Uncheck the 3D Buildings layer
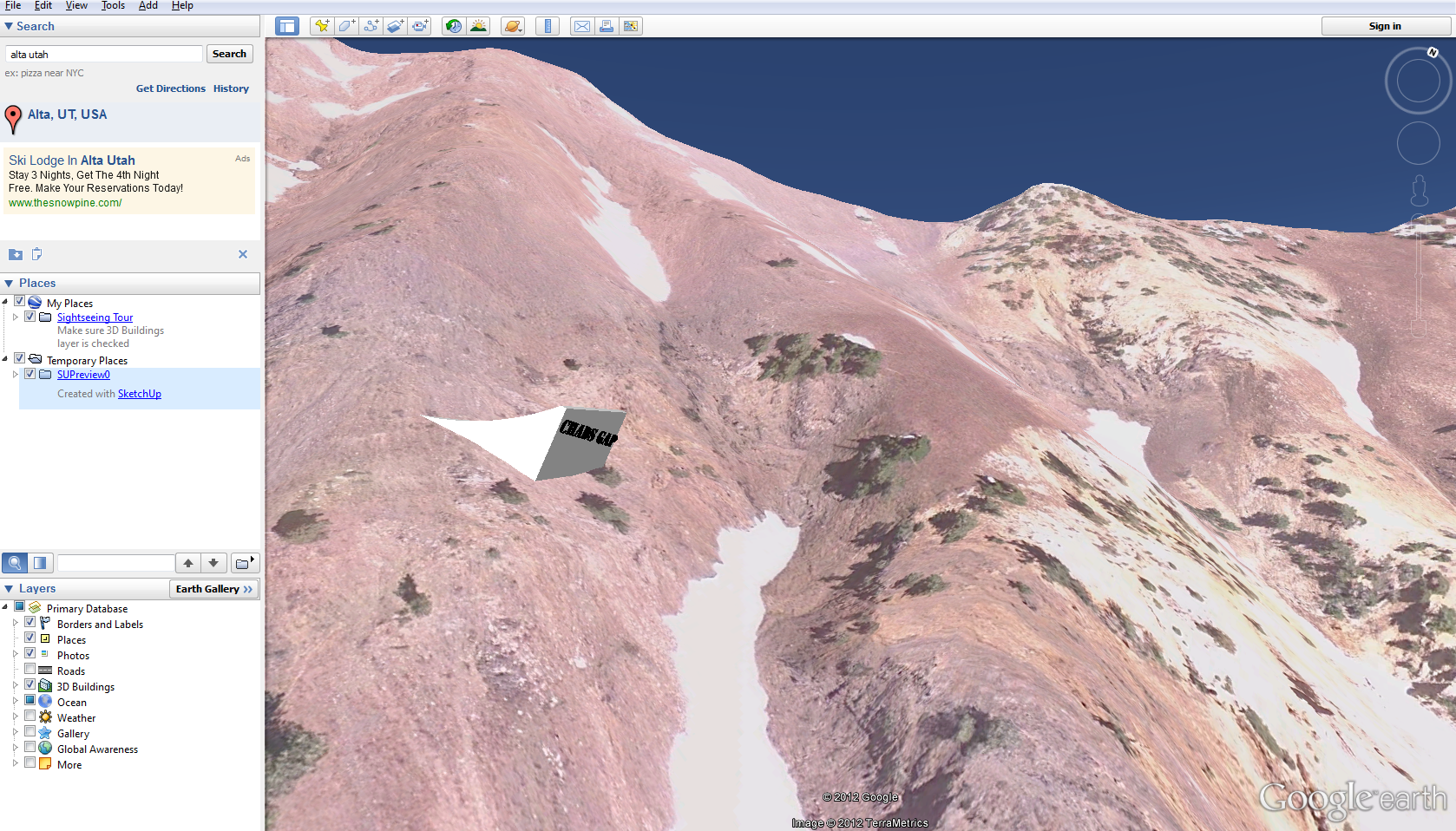 30,686
